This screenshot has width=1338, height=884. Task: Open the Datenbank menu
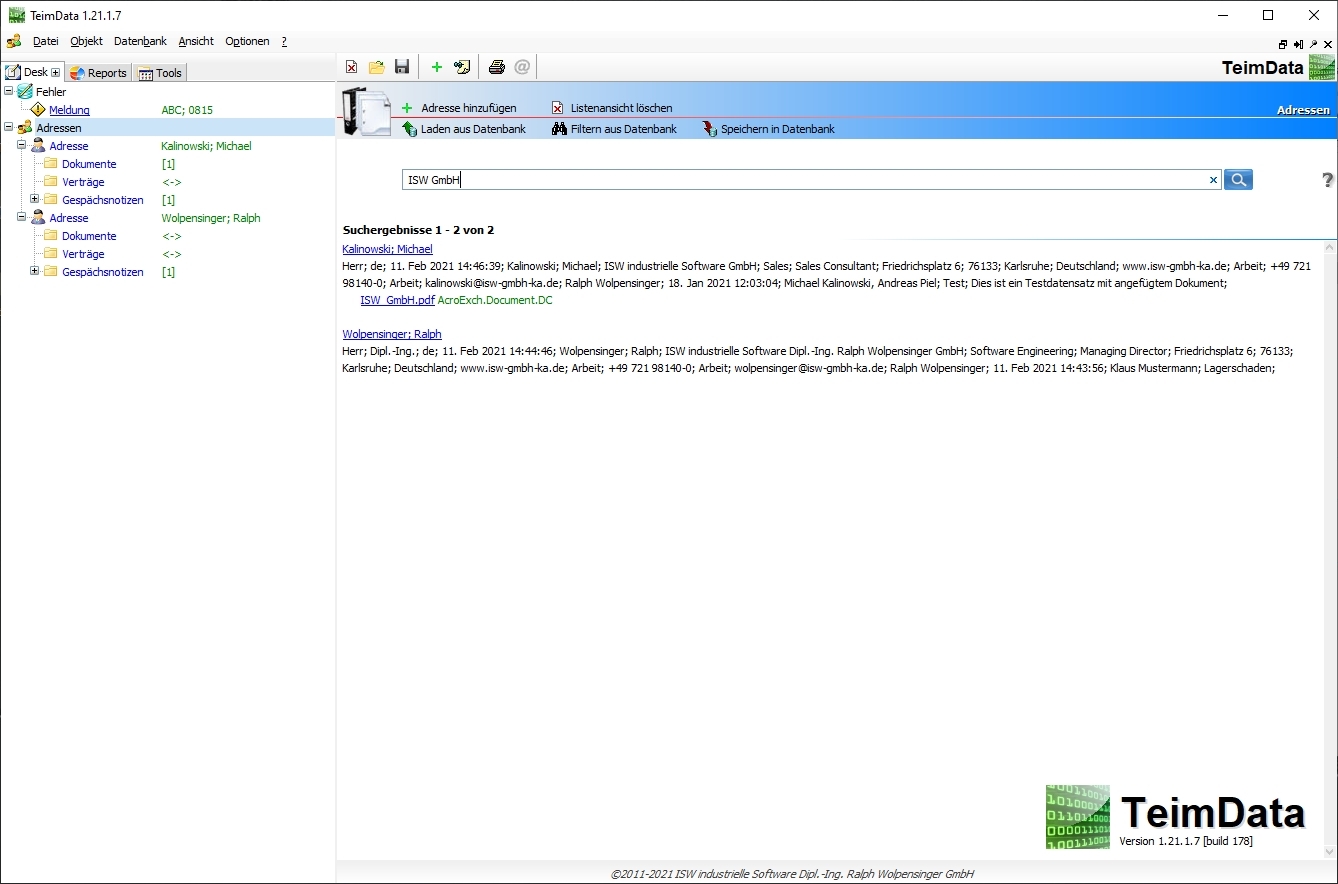(140, 42)
